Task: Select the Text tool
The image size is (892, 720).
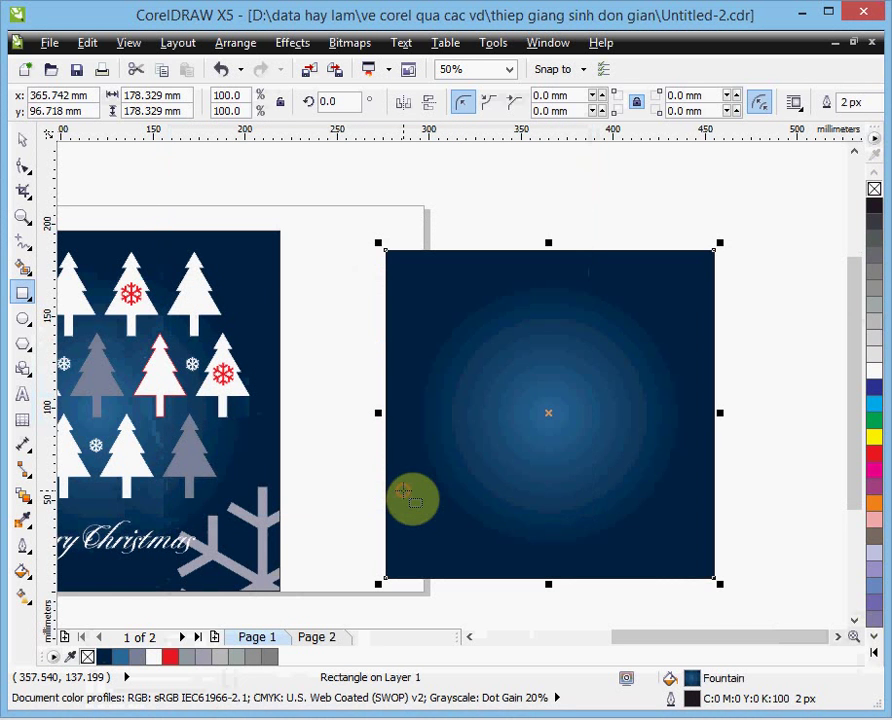Action: (x=22, y=394)
